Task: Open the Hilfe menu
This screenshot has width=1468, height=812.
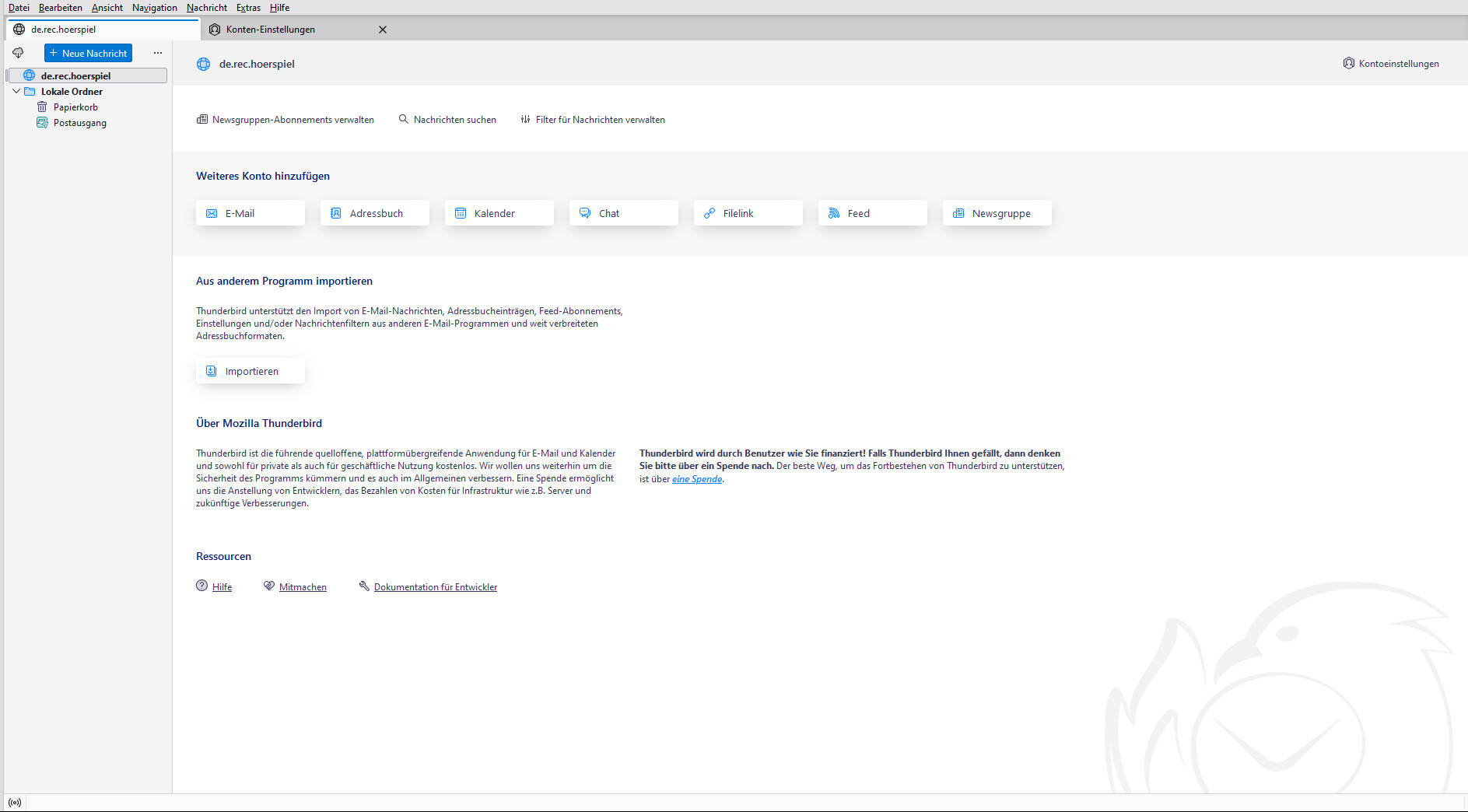Action: [280, 8]
